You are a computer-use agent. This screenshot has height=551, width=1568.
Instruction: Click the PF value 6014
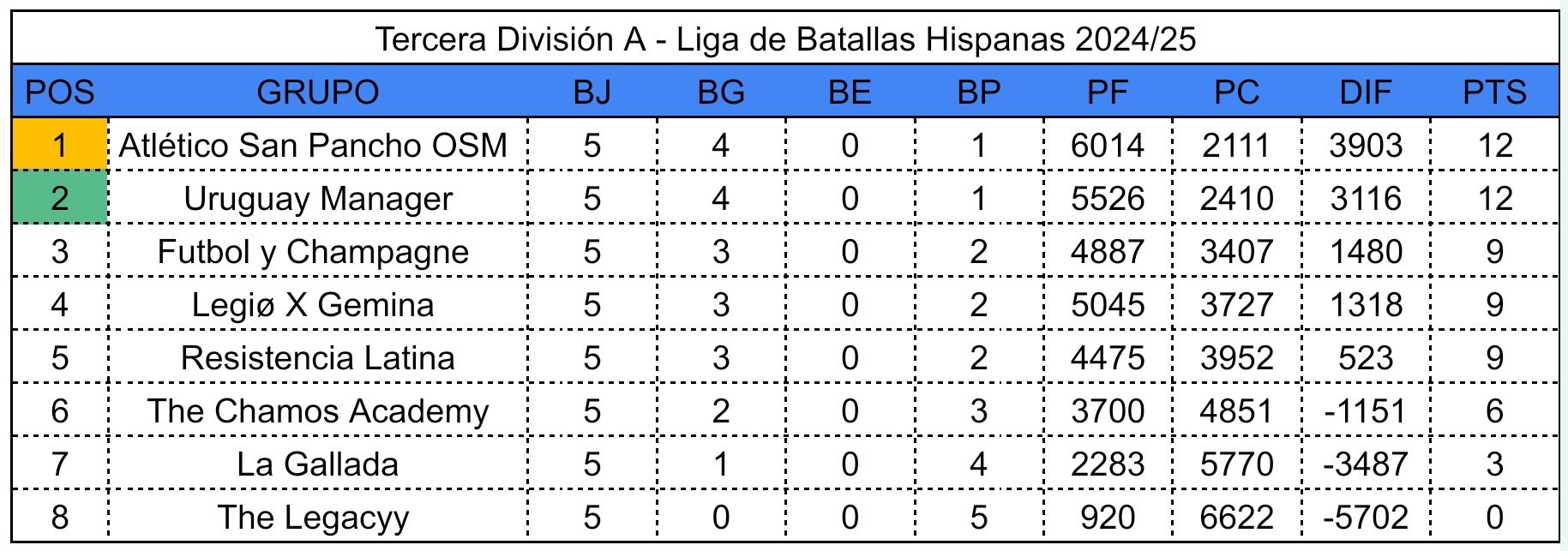[1107, 145]
